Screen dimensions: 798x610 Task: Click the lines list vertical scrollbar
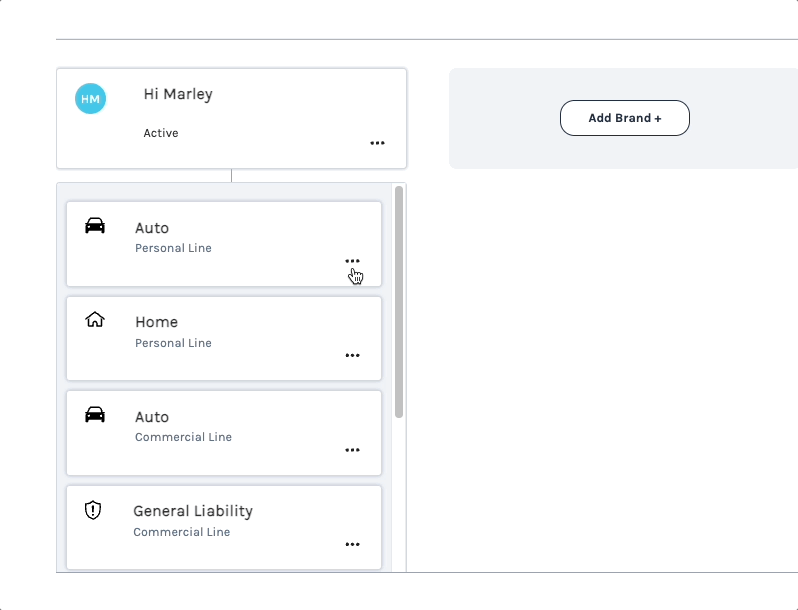tap(399, 300)
